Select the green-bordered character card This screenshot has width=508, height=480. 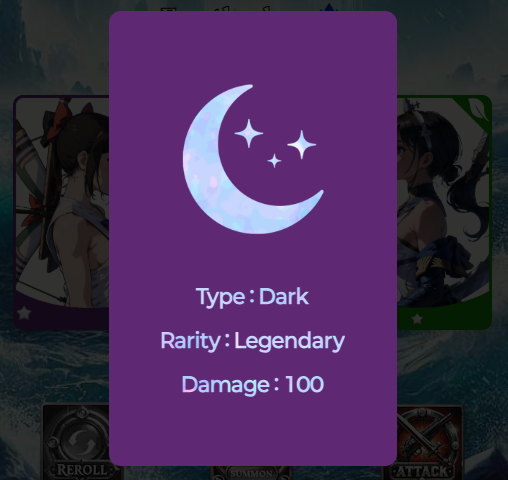[444, 212]
